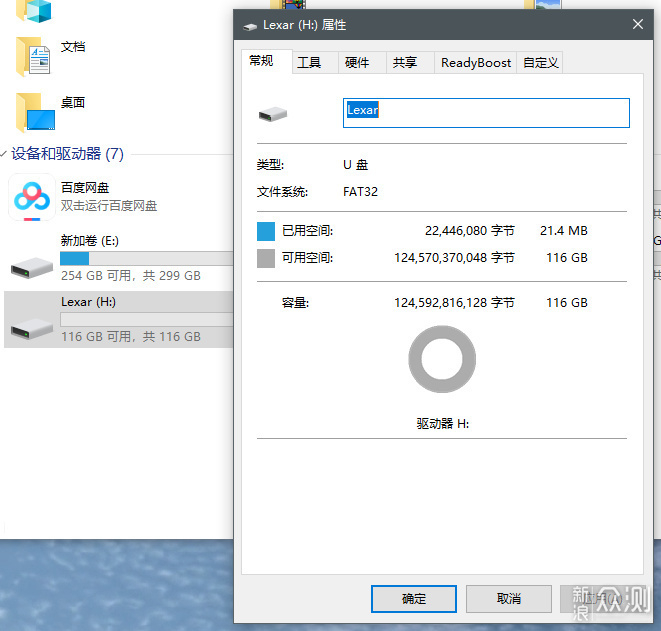661x631 pixels.
Task: Click the 容量: label
Action: click(x=295, y=303)
